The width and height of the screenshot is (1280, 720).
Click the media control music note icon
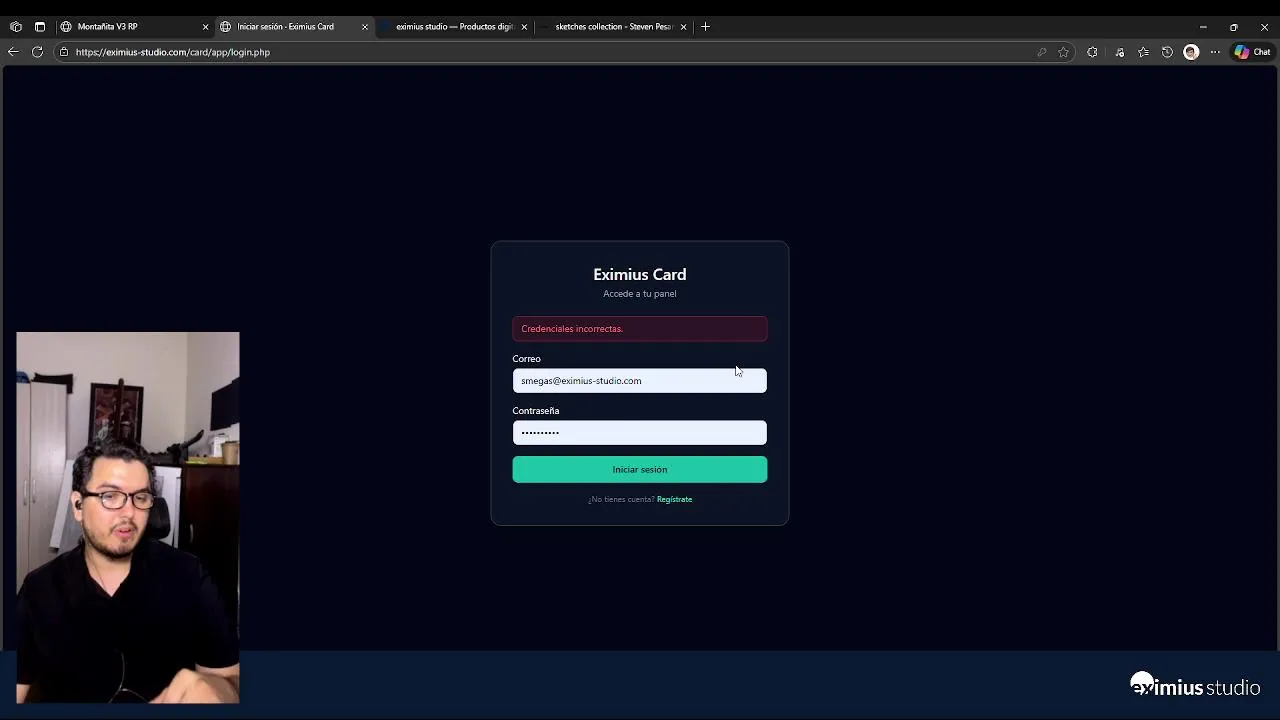pyautogui.click(x=1119, y=52)
